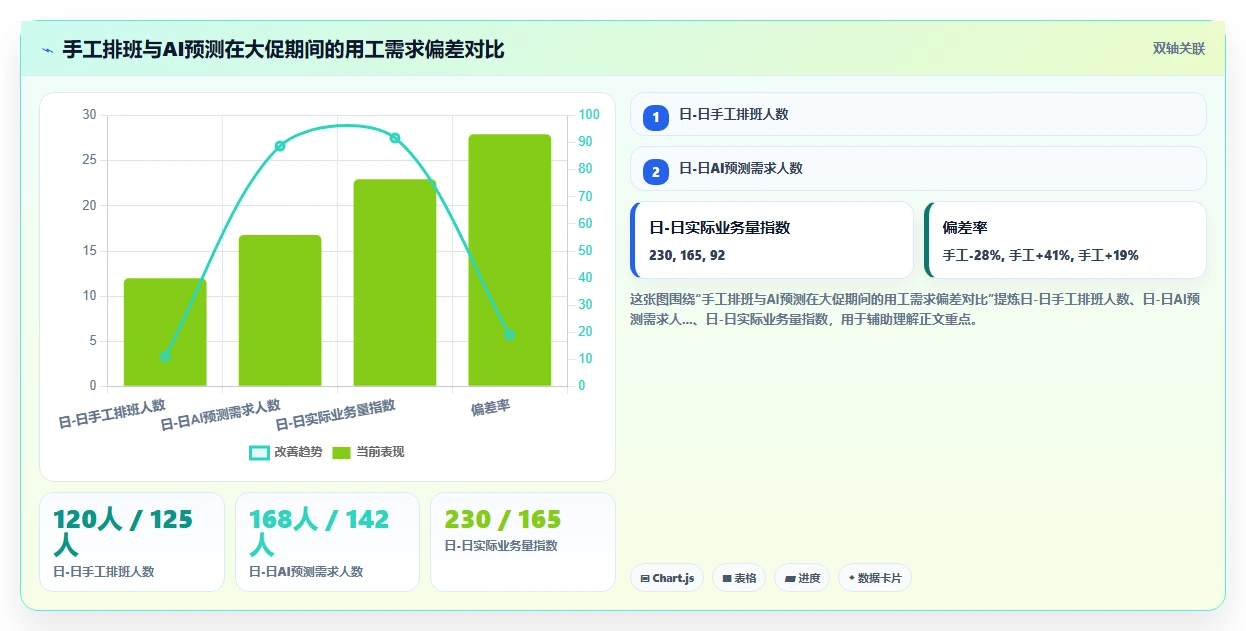The height and width of the screenshot is (631, 1246).
Task: Click the x-axis label 偏差率
Action: (491, 408)
